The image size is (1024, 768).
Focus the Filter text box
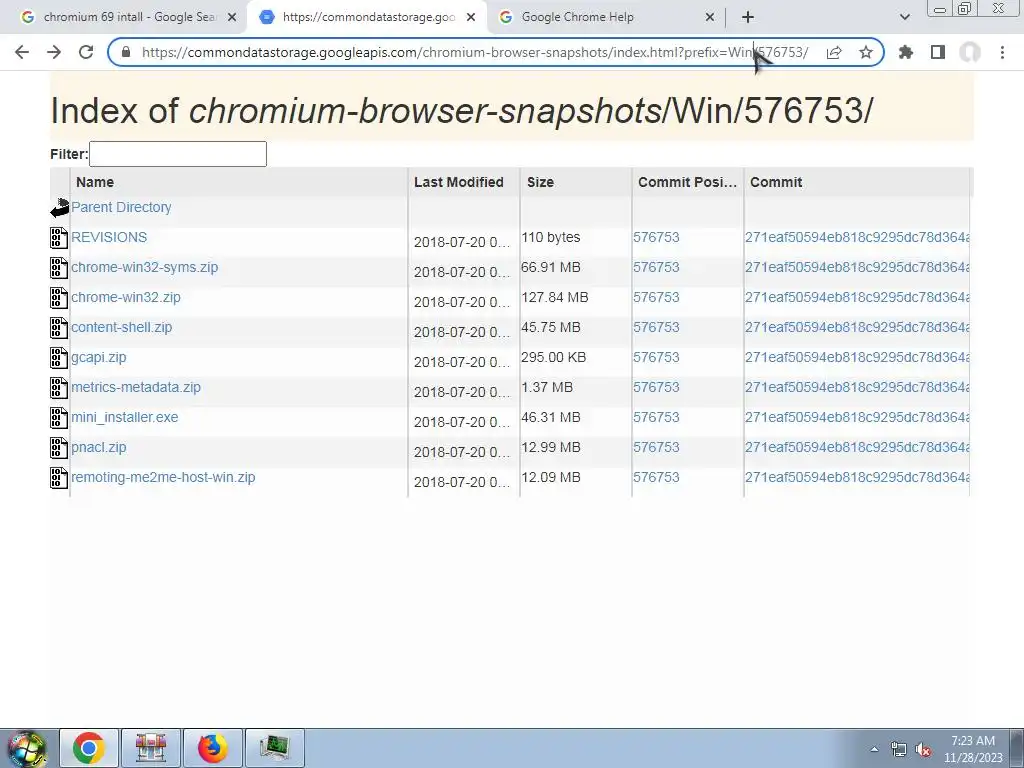(178, 154)
